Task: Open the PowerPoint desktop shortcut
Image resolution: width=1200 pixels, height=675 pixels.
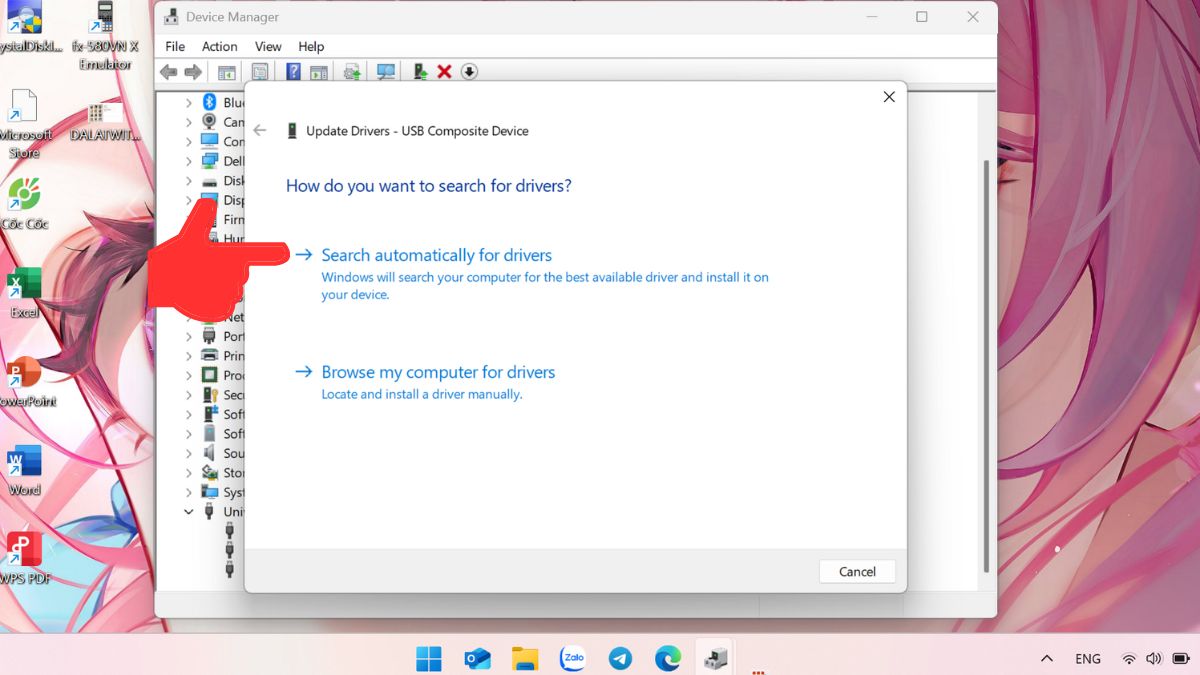Action: click(24, 380)
